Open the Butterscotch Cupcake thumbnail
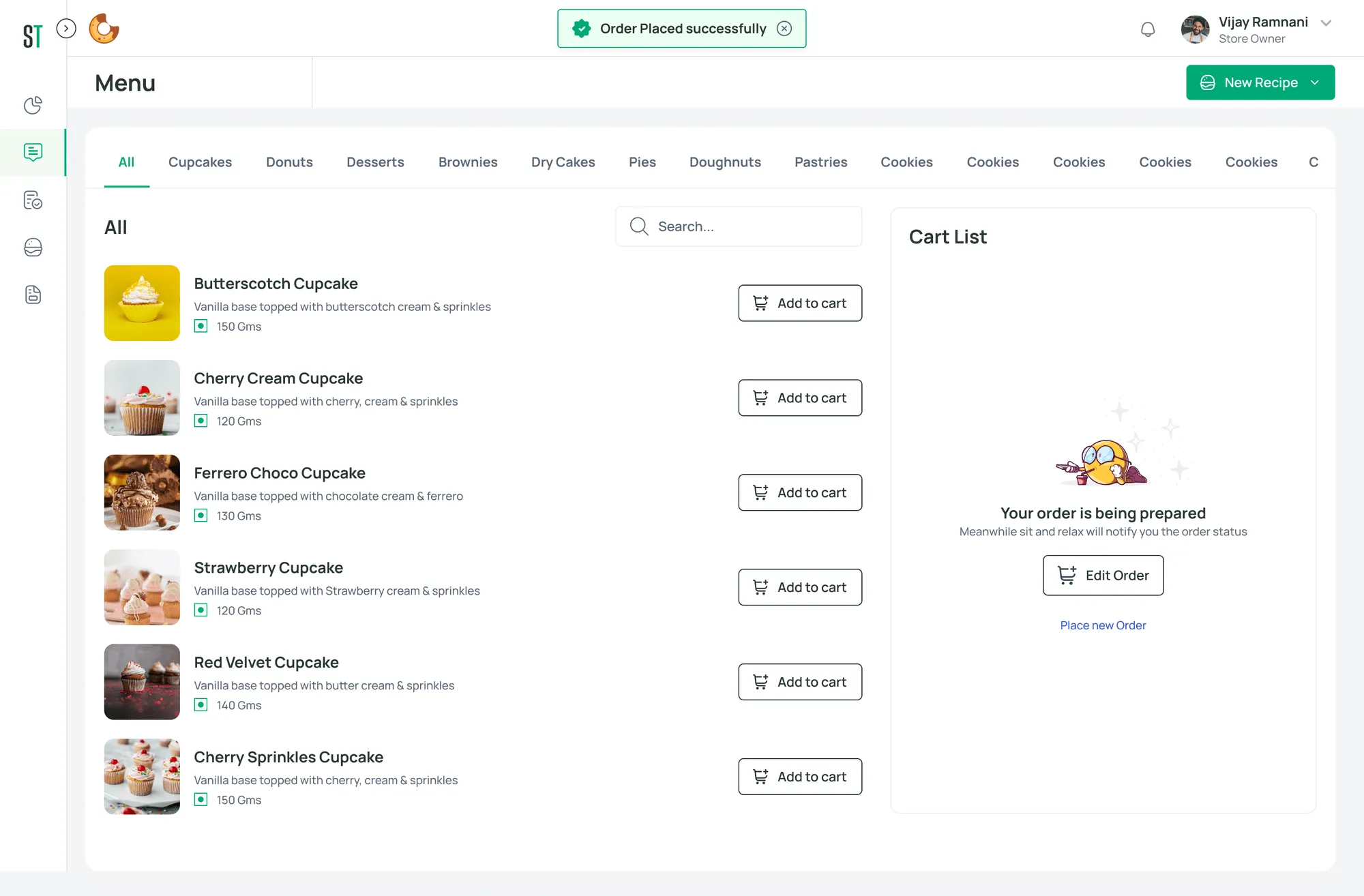1364x896 pixels. click(x=142, y=303)
